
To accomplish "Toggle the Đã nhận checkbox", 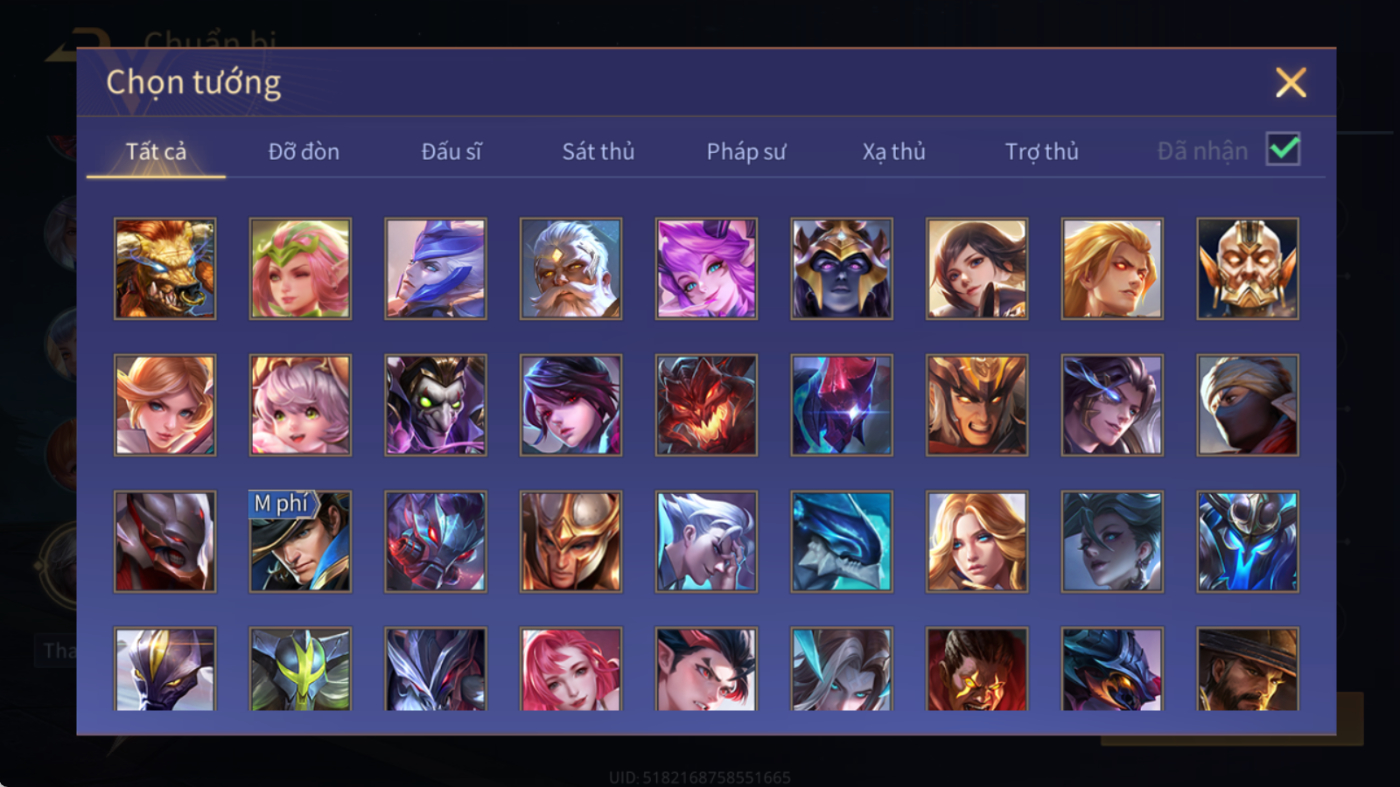I will point(1283,149).
